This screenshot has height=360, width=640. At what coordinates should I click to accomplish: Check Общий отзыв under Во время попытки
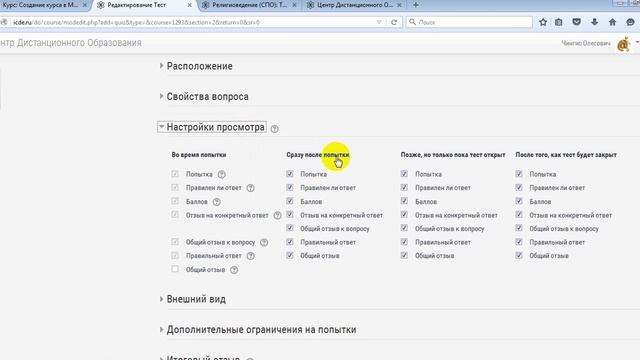175,269
